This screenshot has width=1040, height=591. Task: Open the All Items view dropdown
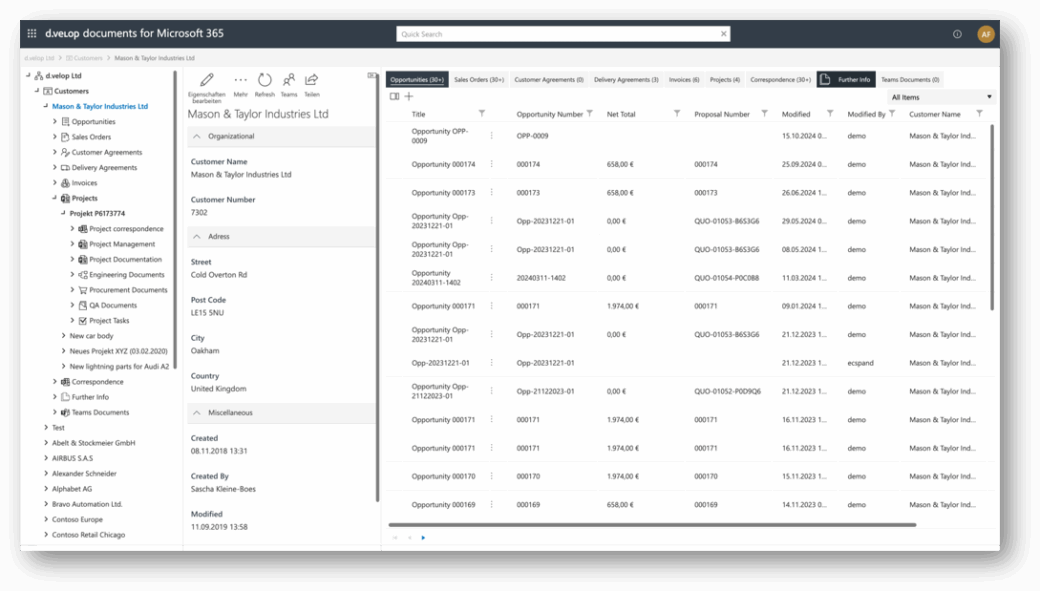tap(941, 97)
